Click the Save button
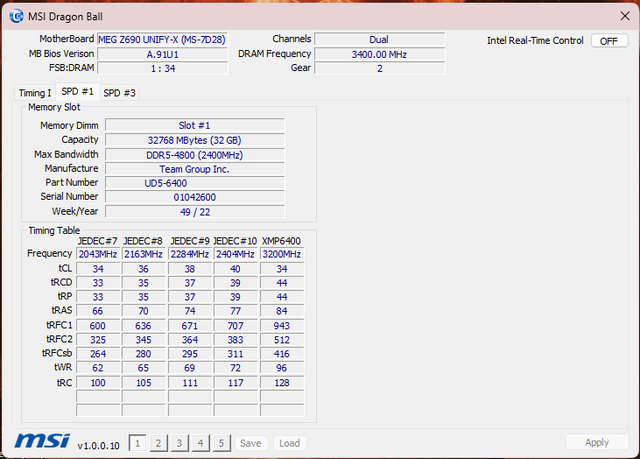Viewport: 640px width, 459px height. pyautogui.click(x=251, y=443)
